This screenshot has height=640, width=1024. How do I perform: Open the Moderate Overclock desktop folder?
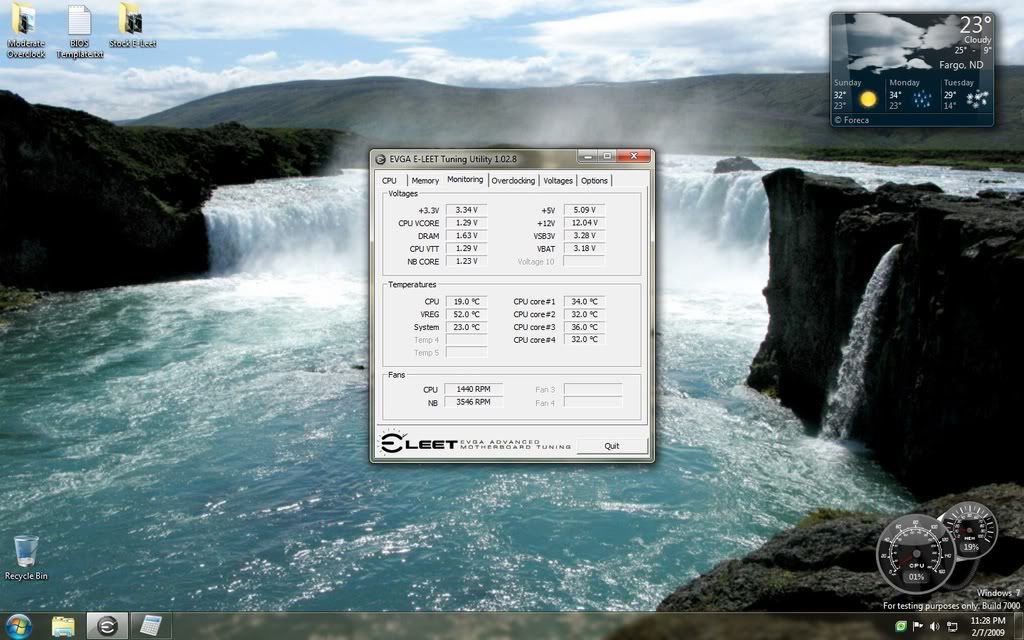pos(25,22)
